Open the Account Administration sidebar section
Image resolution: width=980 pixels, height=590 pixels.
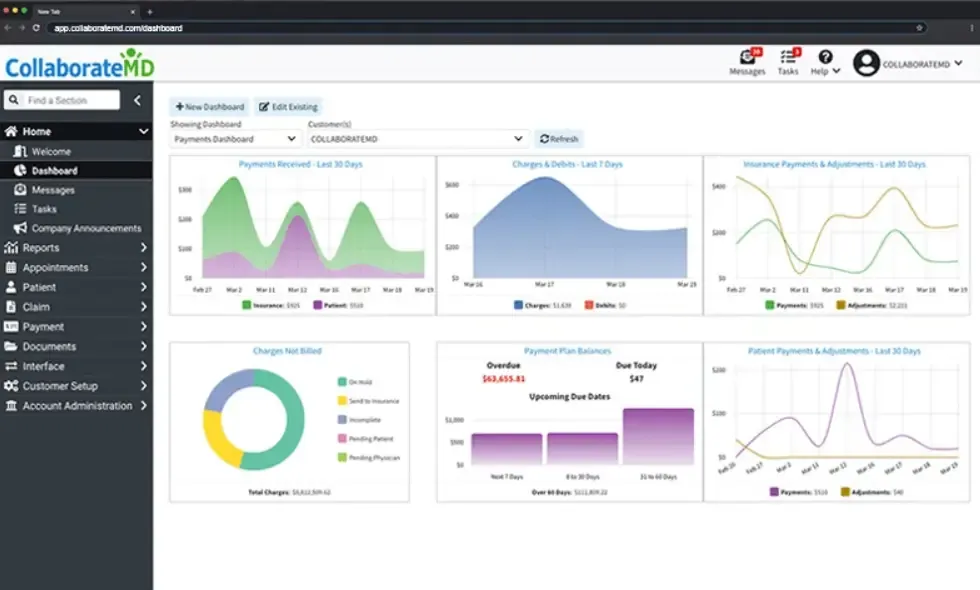[x=76, y=406]
